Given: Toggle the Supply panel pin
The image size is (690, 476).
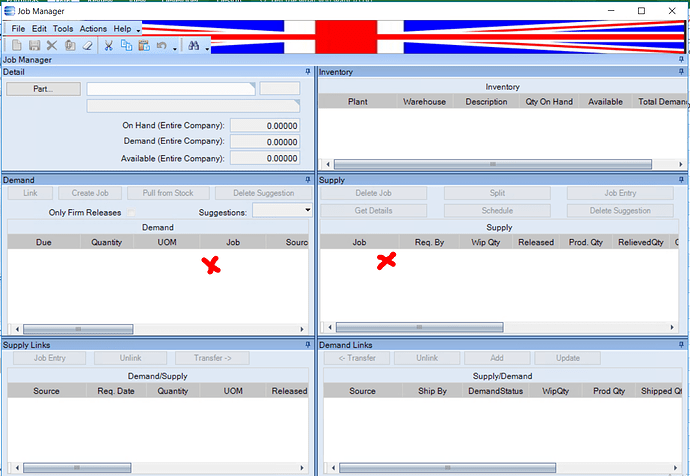Looking at the screenshot, I should click(681, 180).
